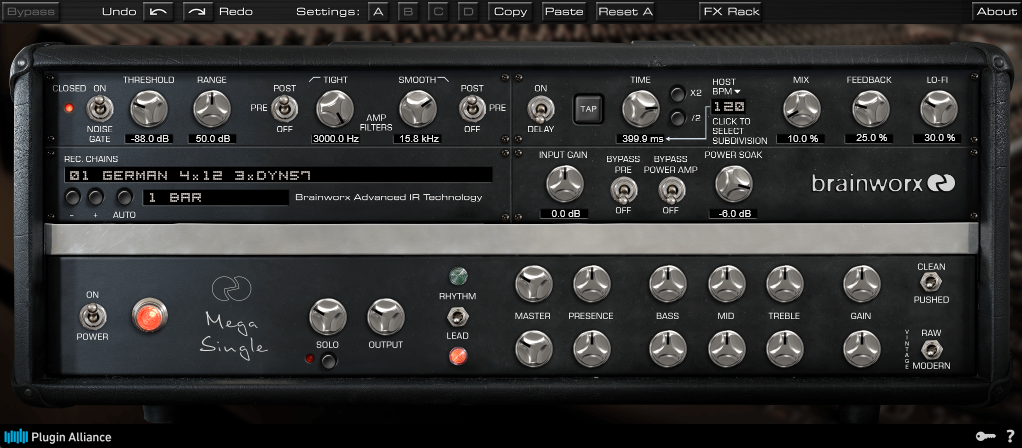Toggle the Smooth filter POST/PRE switch

pyautogui.click(x=472, y=108)
